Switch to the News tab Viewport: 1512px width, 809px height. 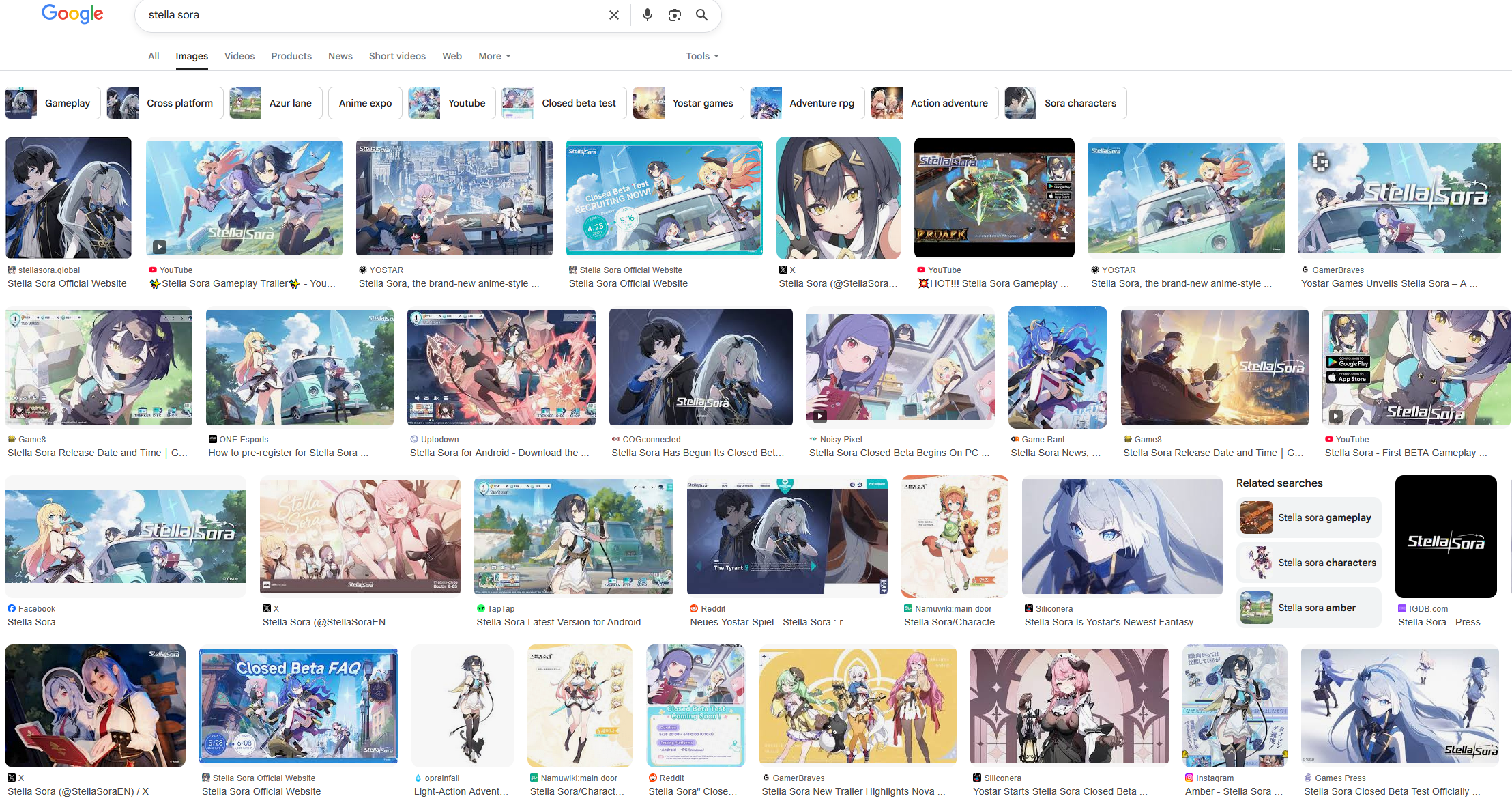(340, 56)
